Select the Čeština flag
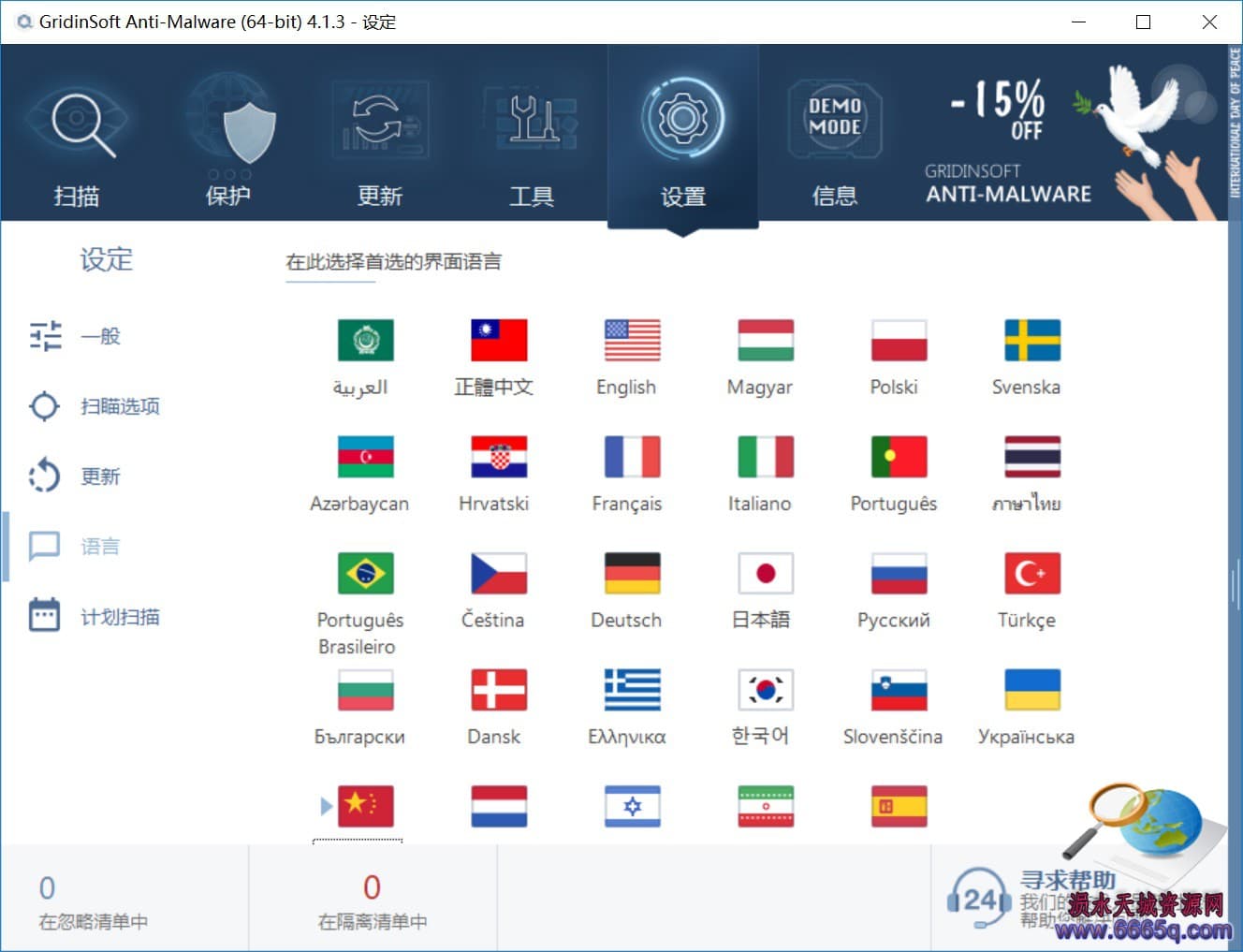 pyautogui.click(x=499, y=573)
